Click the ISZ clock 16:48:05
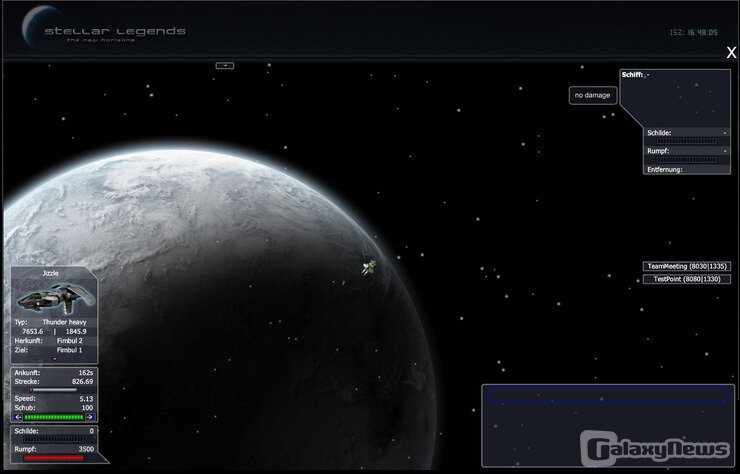 [702, 33]
